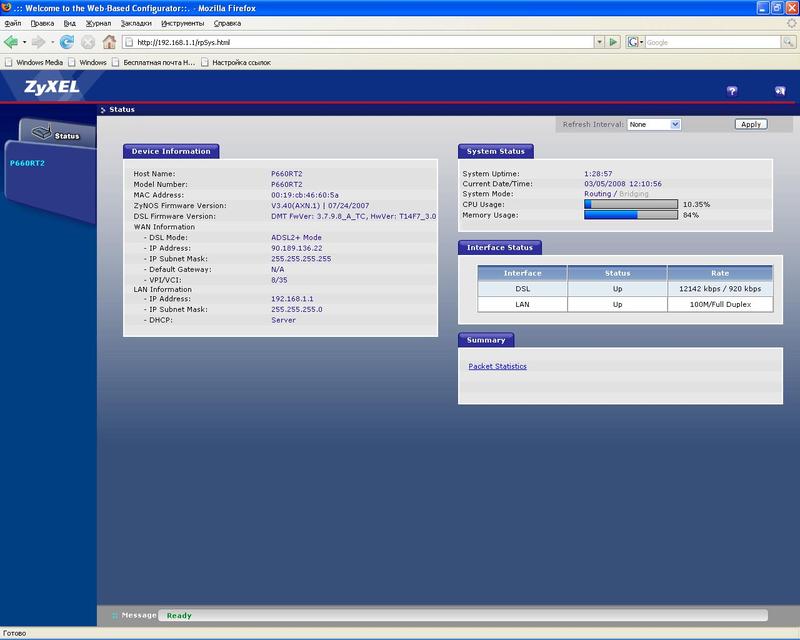The image size is (800, 640).
Task: Click the Firefox icon in title bar
Action: click(x=6, y=7)
